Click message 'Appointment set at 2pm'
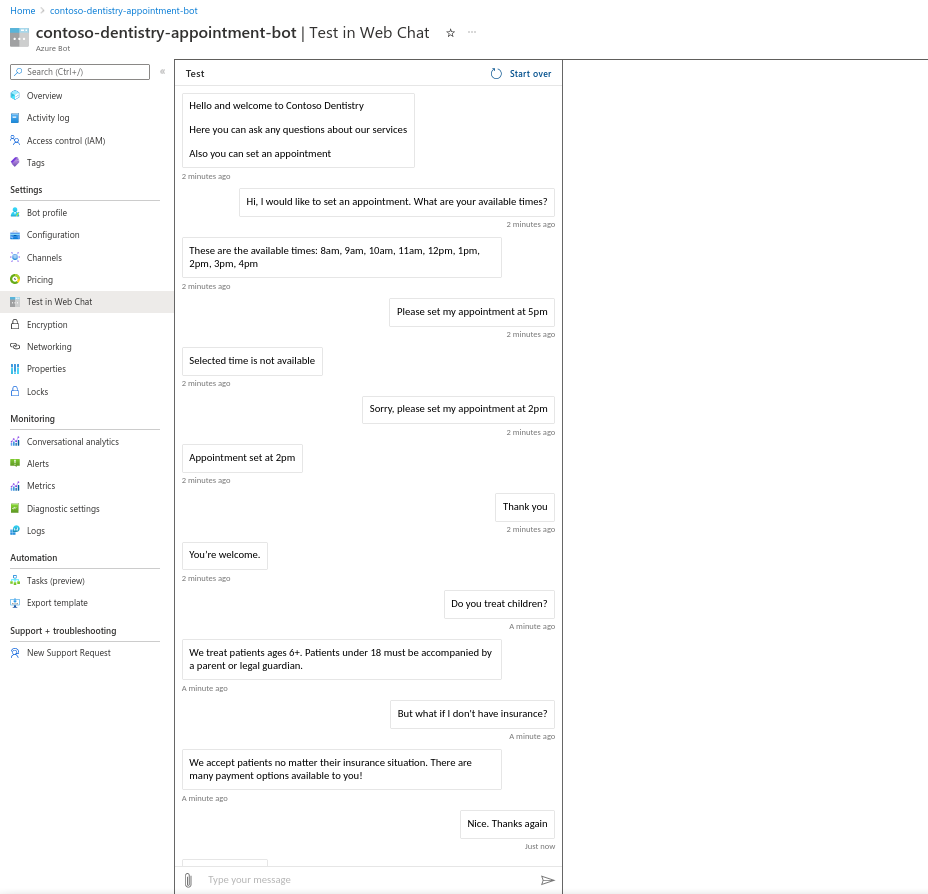928x894 pixels. click(x=242, y=458)
